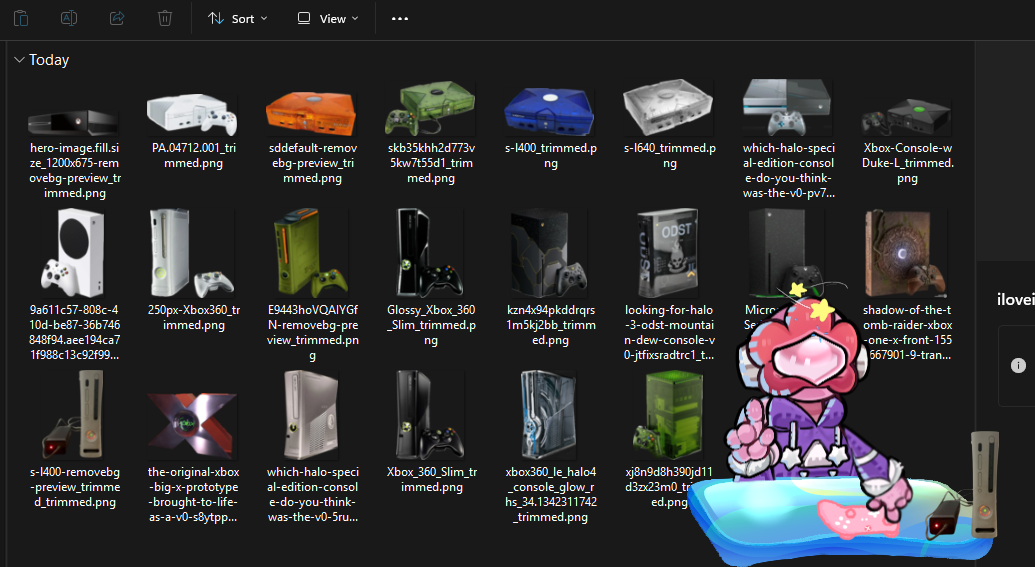This screenshot has height=567, width=1035.
Task: Open the View dropdown
Action: tap(328, 18)
